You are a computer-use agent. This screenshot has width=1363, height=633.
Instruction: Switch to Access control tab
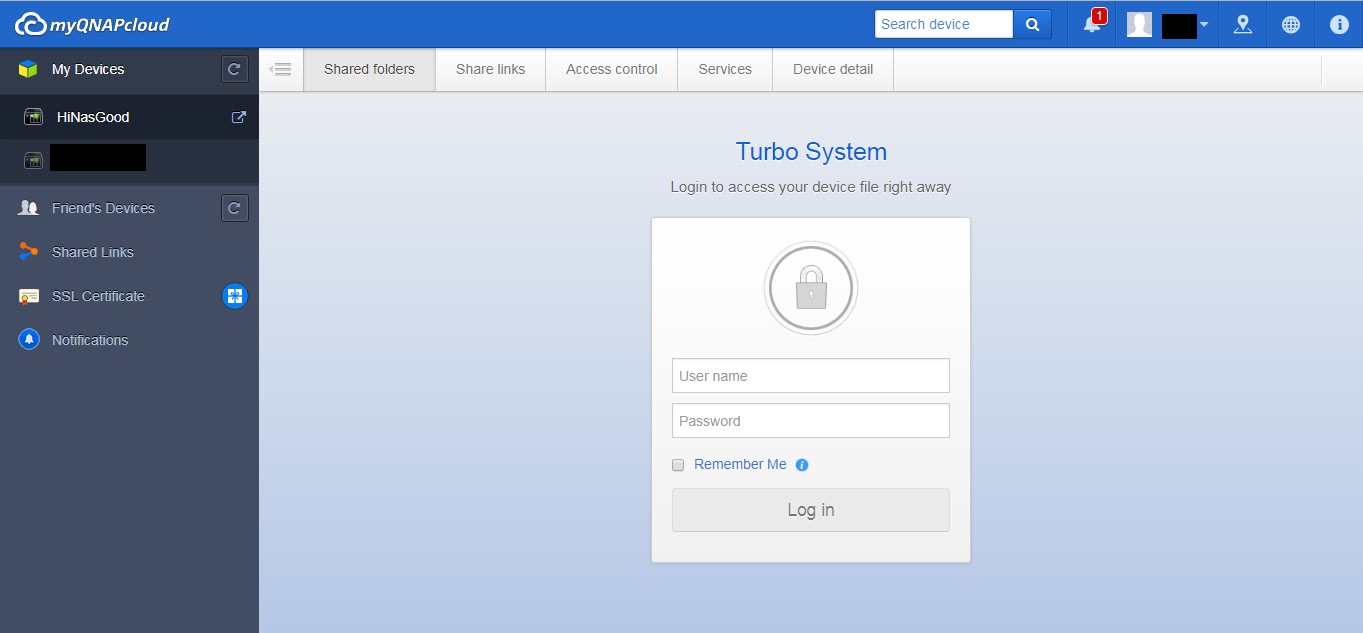(612, 69)
